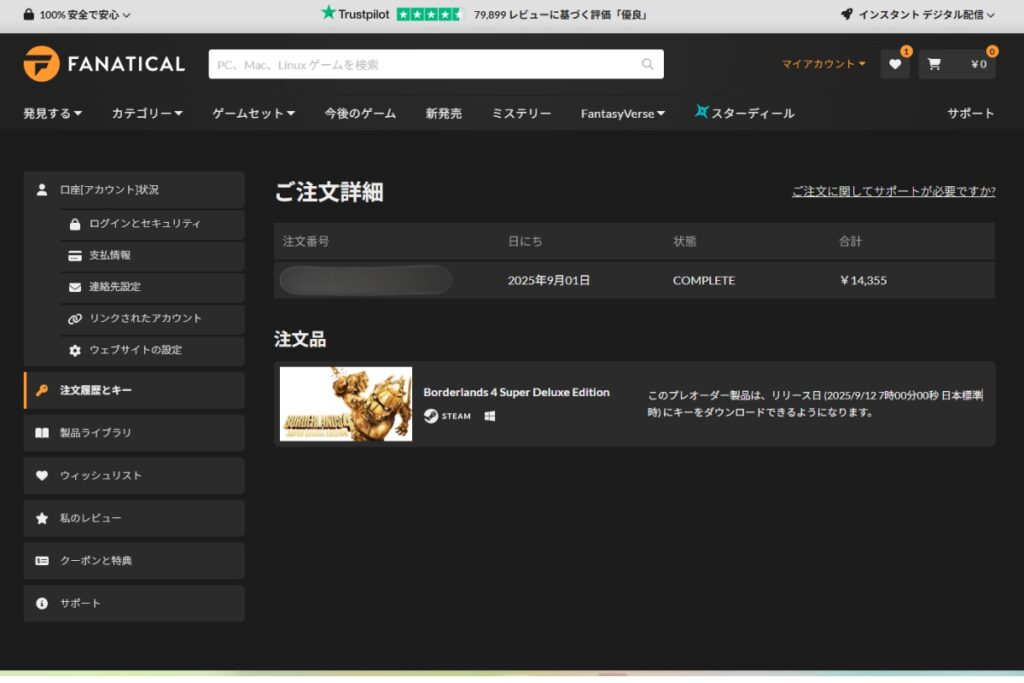Click the ご注文詳細 page heading
The image size is (1024, 683).
click(329, 192)
